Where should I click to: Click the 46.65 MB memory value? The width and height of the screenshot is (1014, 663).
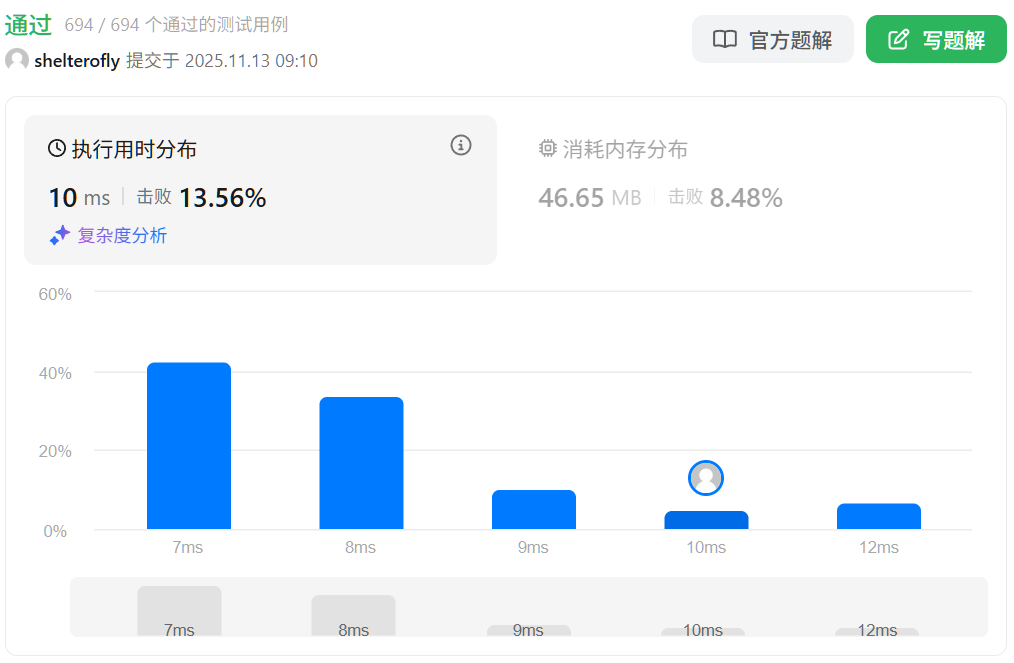point(589,198)
